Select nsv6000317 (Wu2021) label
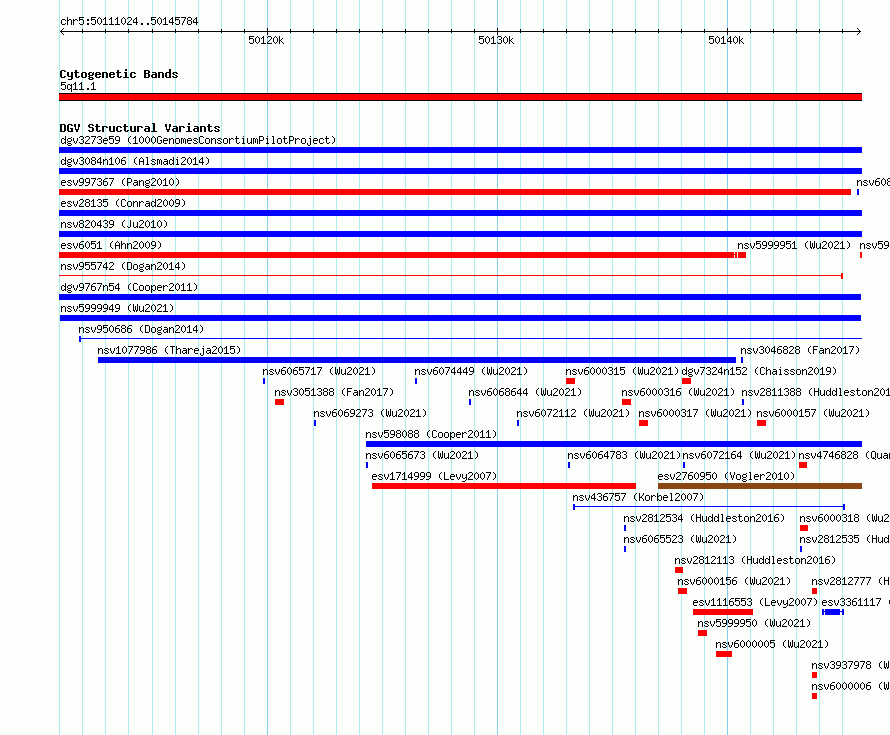This screenshot has height=735, width=890. (695, 413)
